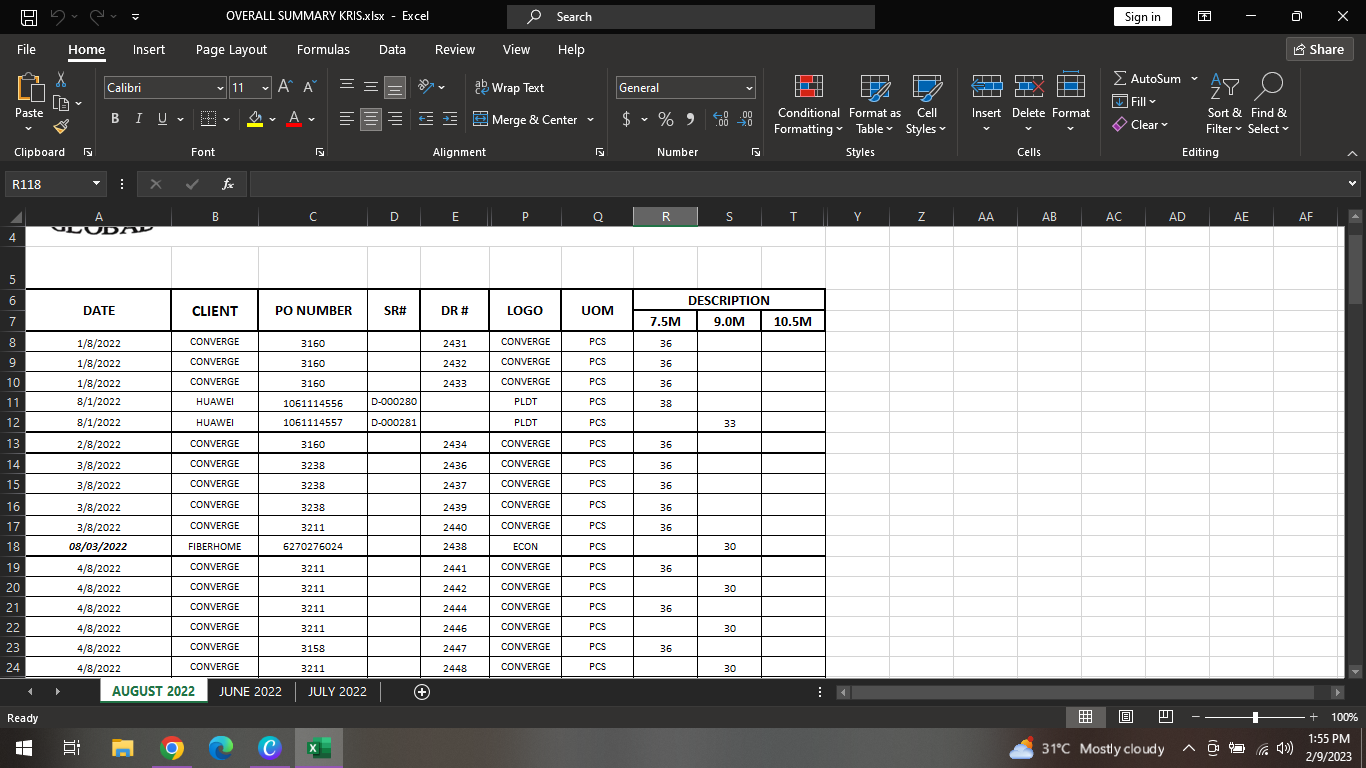Apply center horizontal alignment
The height and width of the screenshot is (768, 1366).
[x=371, y=120]
